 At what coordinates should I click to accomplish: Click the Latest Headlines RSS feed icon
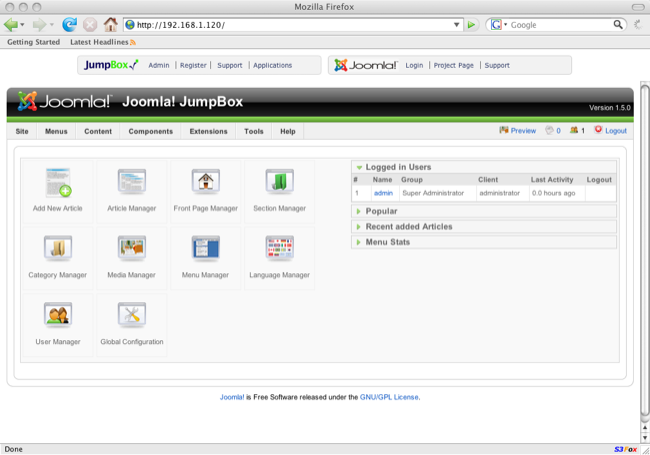coord(133,42)
